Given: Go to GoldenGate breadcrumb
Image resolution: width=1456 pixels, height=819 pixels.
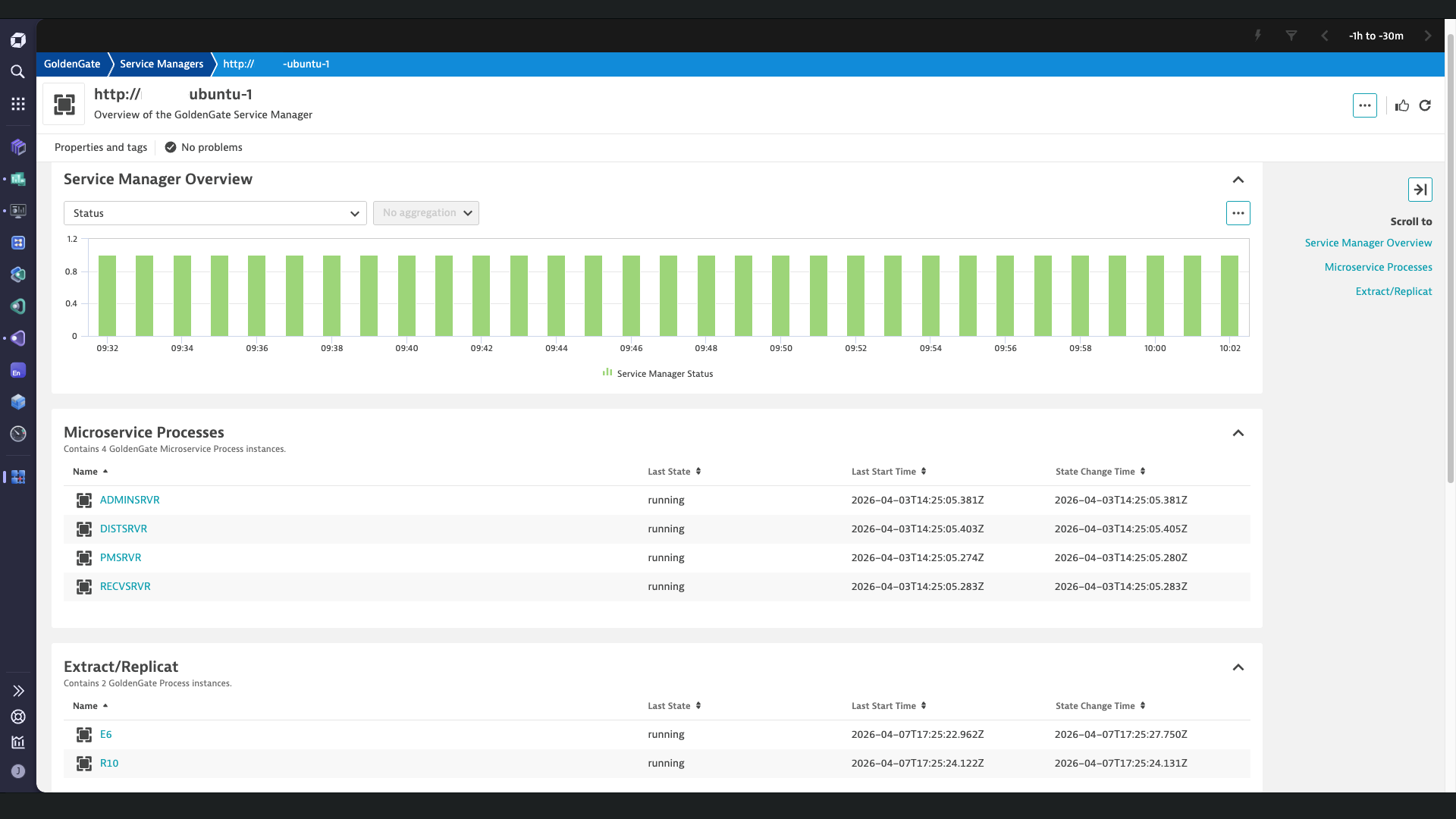Looking at the screenshot, I should (x=72, y=64).
